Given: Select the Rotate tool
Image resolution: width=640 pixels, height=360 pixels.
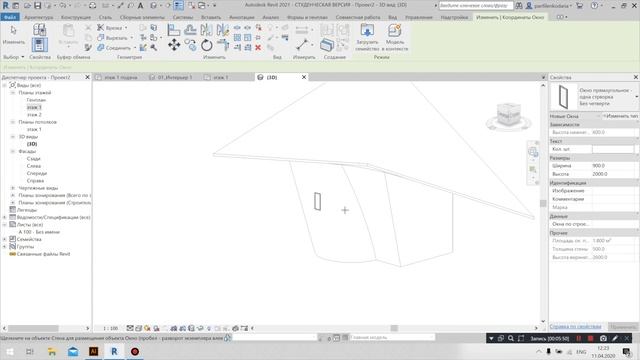Looking at the screenshot, I should [207, 45].
